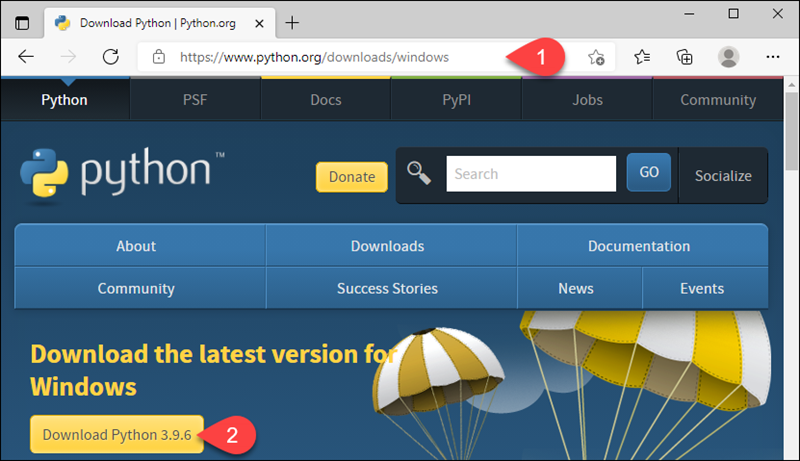This screenshot has height=461, width=800.
Task: Click the python.org URL in address bar
Action: [x=314, y=57]
